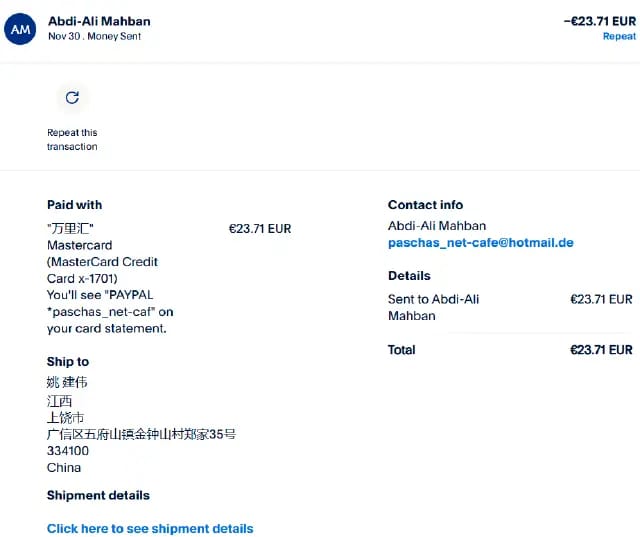Click the 'Paid with' heading
Viewport: 640px width, 537px height.
(x=75, y=205)
